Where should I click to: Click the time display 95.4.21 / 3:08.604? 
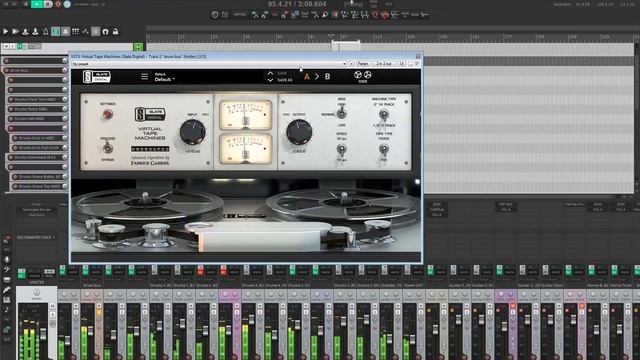click(x=297, y=4)
